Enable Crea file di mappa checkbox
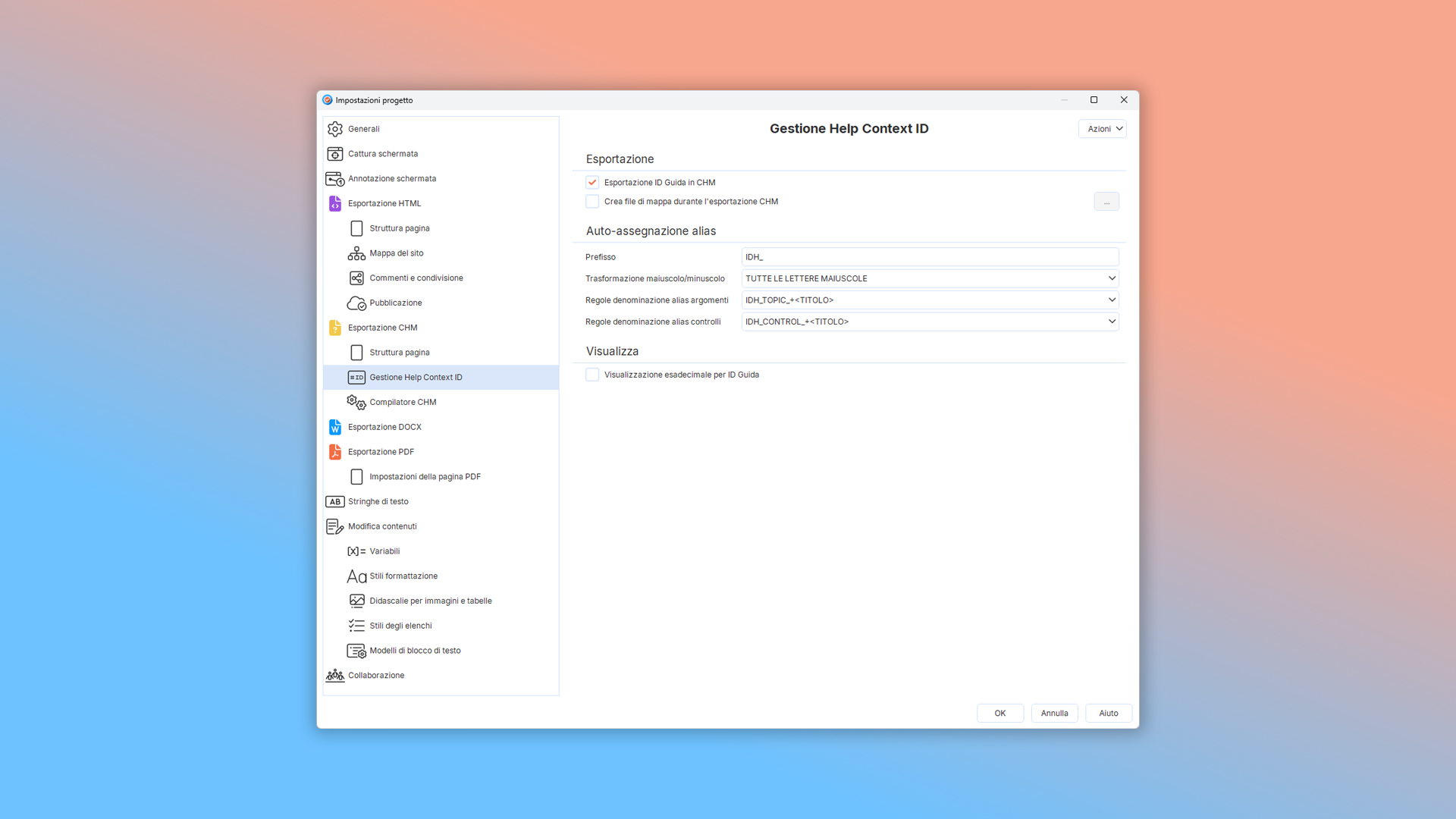Screen dimensions: 1456x819 pyautogui.click(x=592, y=202)
